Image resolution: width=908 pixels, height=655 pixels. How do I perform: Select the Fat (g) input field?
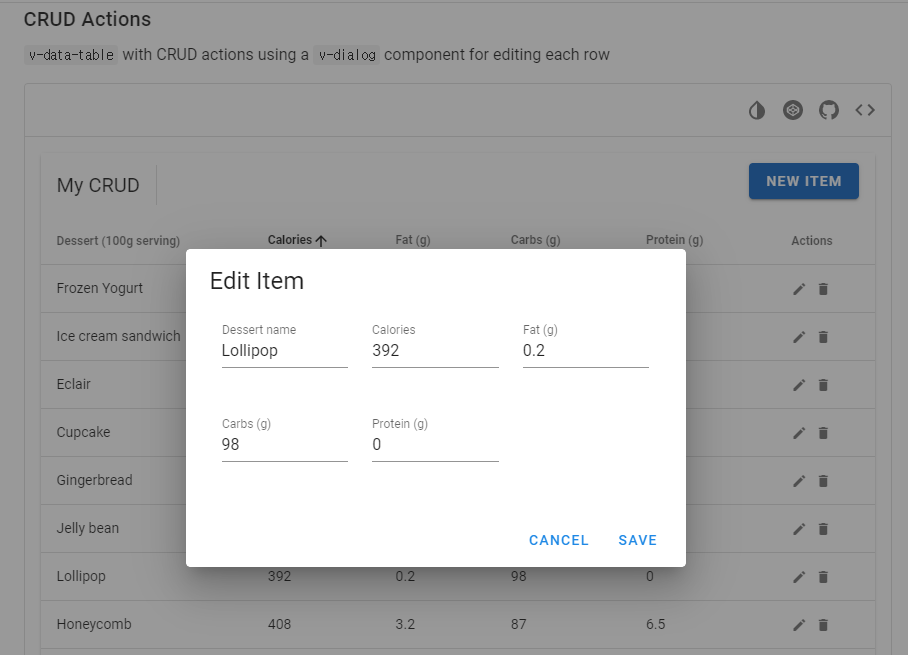click(585, 351)
